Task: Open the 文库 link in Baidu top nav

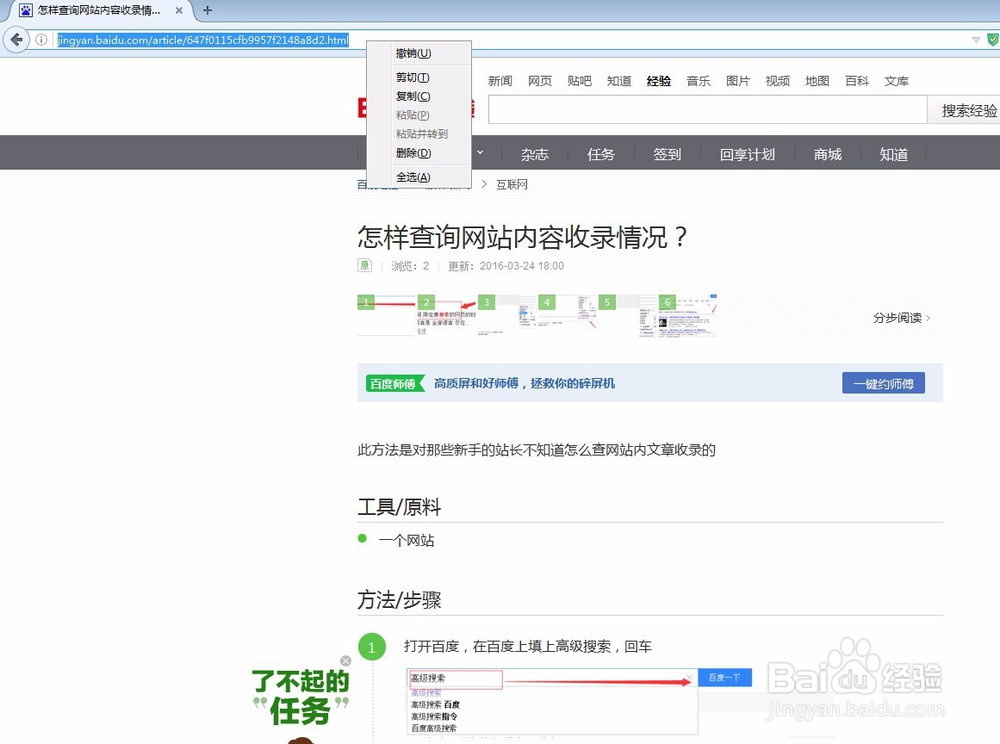Action: coord(896,81)
